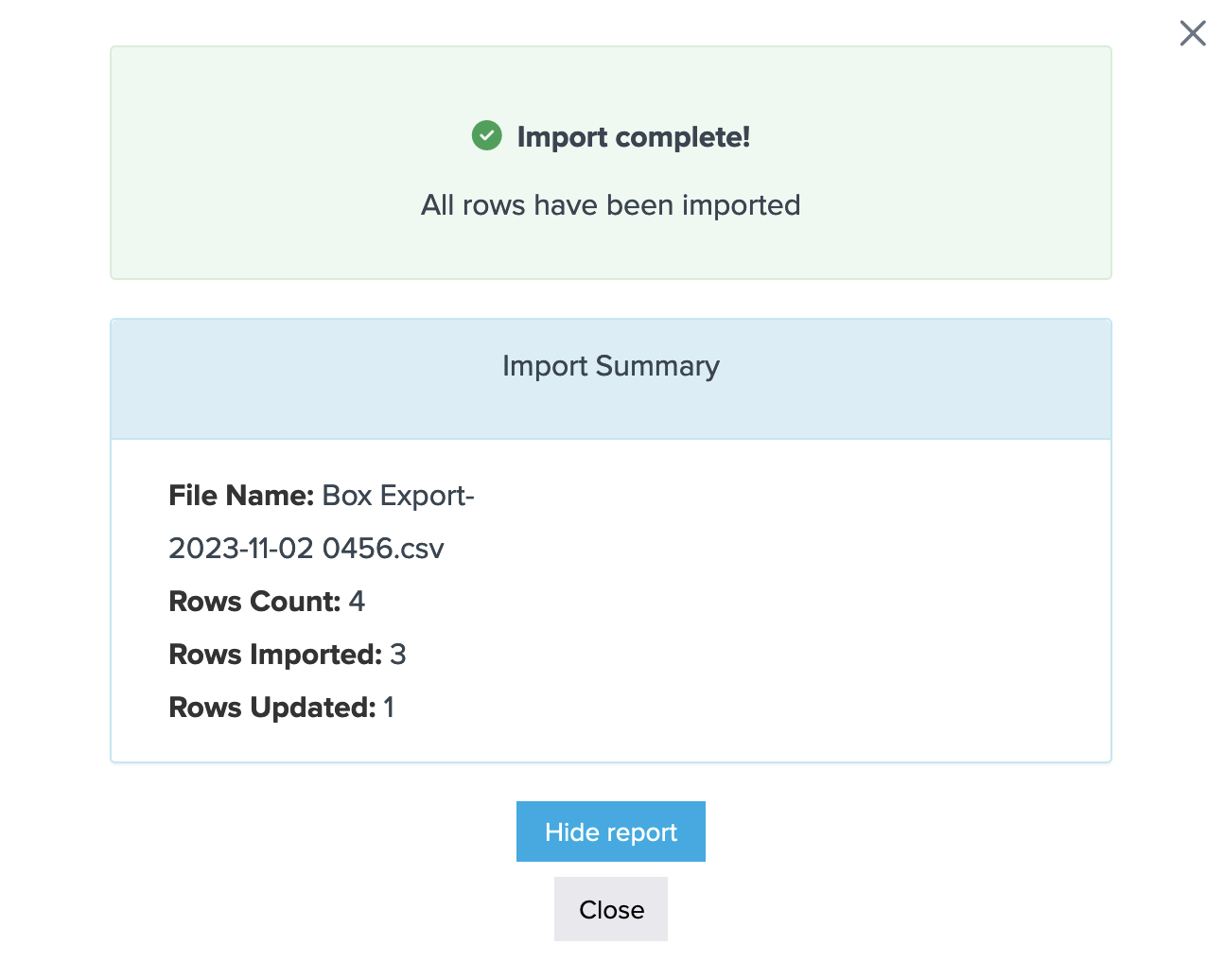Click the 'Import complete!' heading
1224x980 pixels.
(633, 137)
